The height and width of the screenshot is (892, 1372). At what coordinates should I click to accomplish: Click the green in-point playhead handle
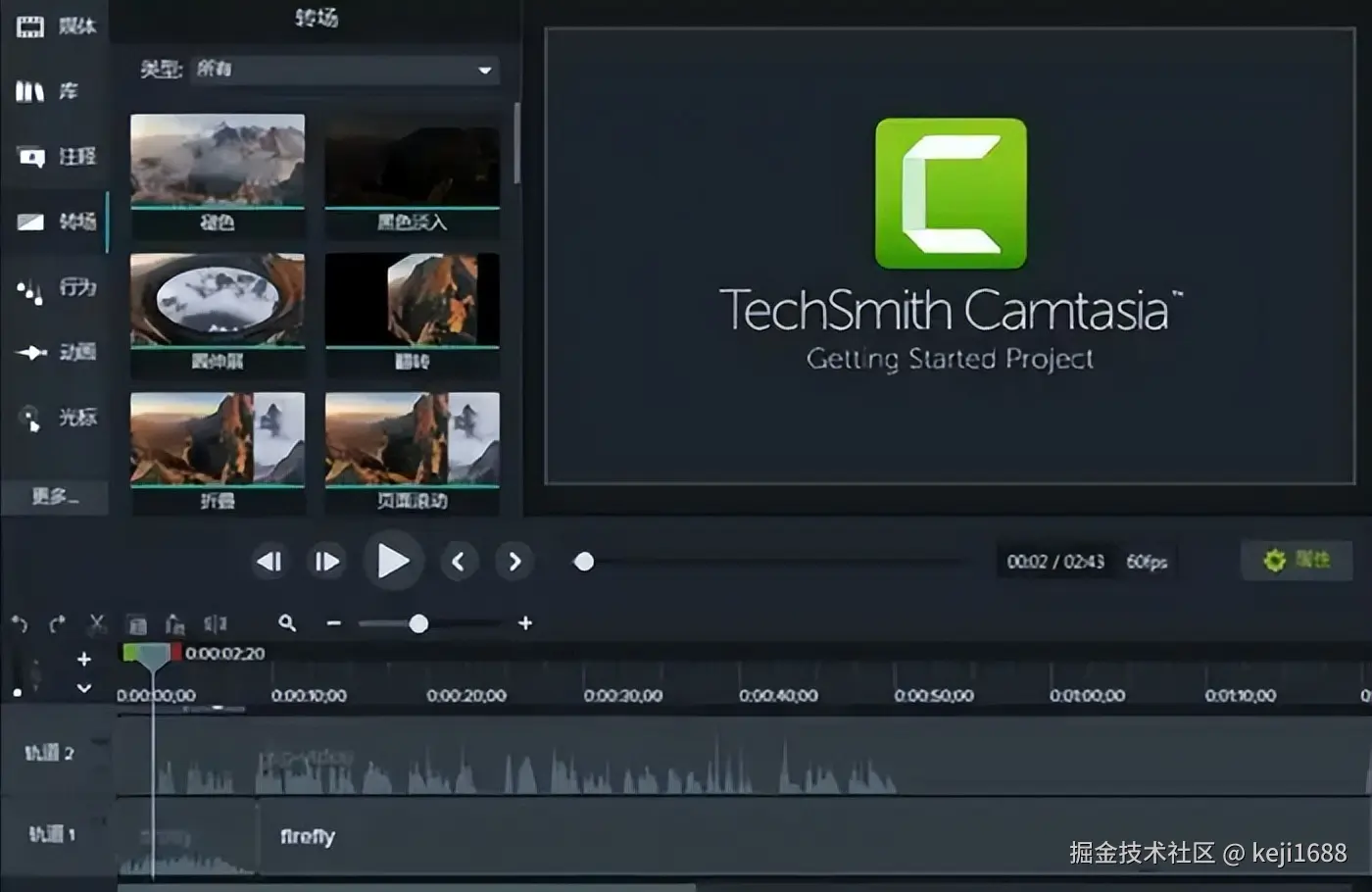coord(129,653)
